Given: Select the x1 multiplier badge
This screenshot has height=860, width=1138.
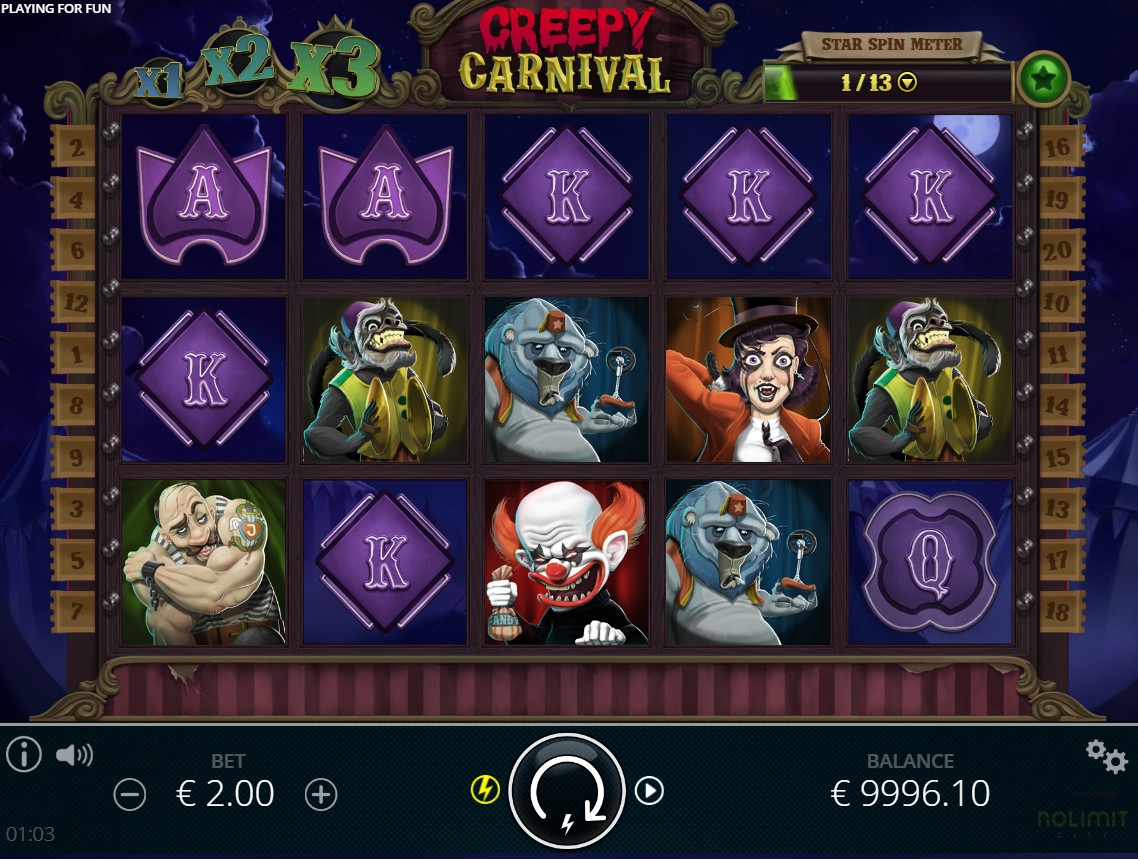Looking at the screenshot, I should click(x=160, y=80).
